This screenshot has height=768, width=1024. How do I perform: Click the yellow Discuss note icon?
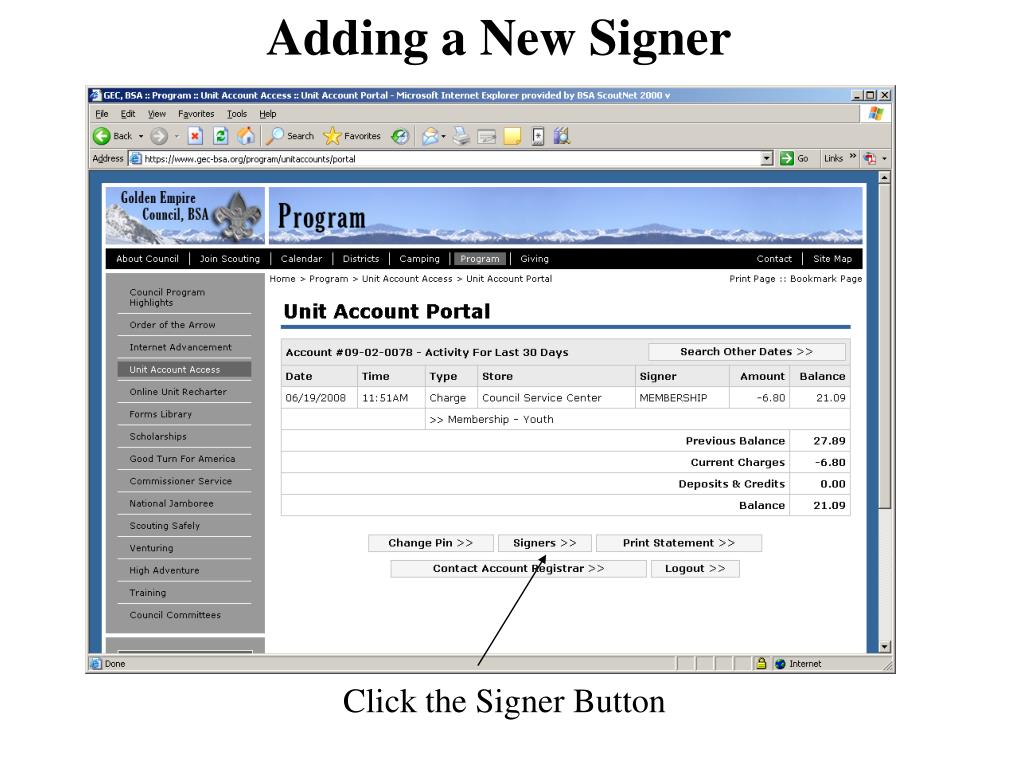(x=513, y=136)
